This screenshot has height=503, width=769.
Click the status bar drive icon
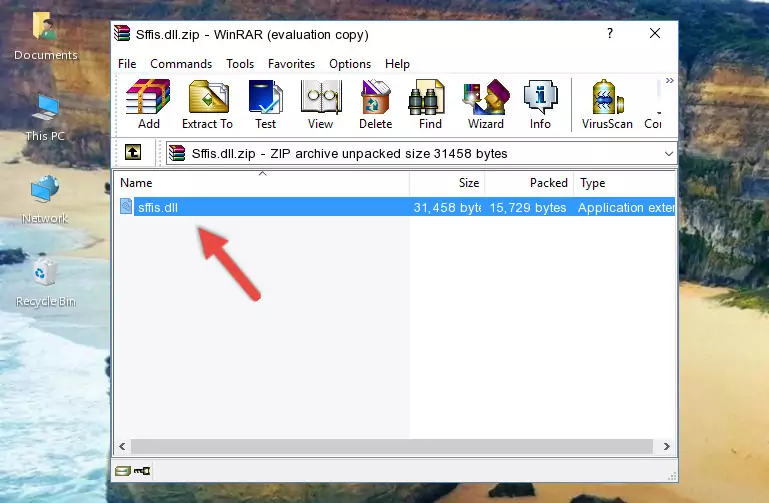[x=123, y=471]
